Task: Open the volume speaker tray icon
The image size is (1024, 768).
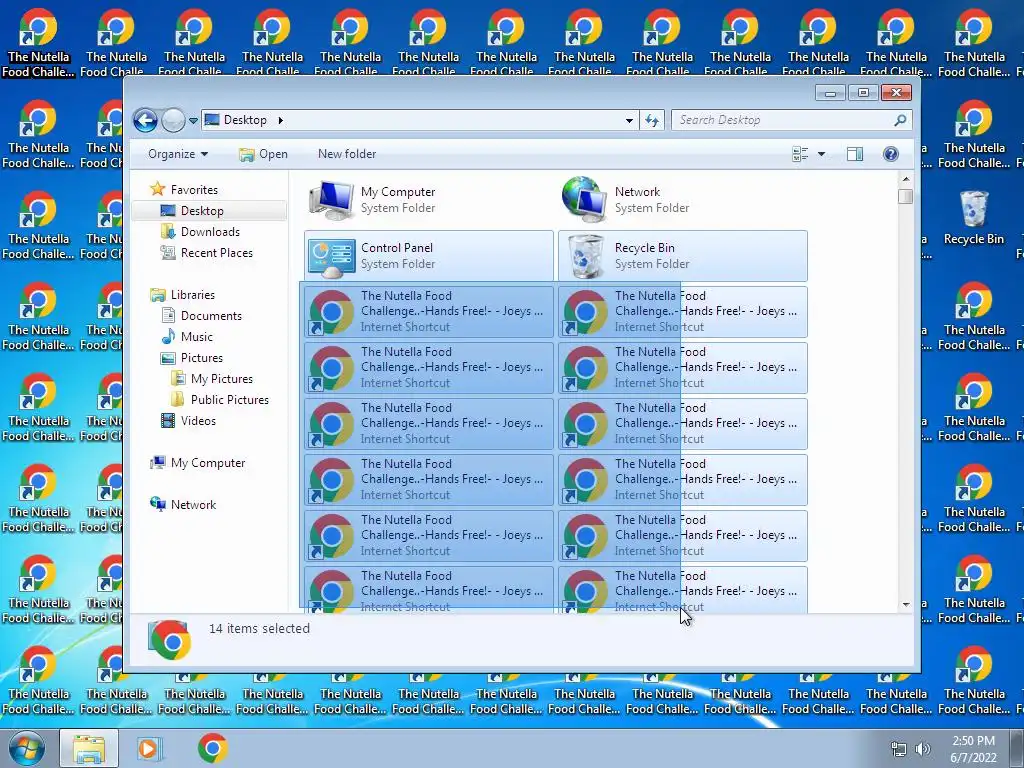Action: 923,749
